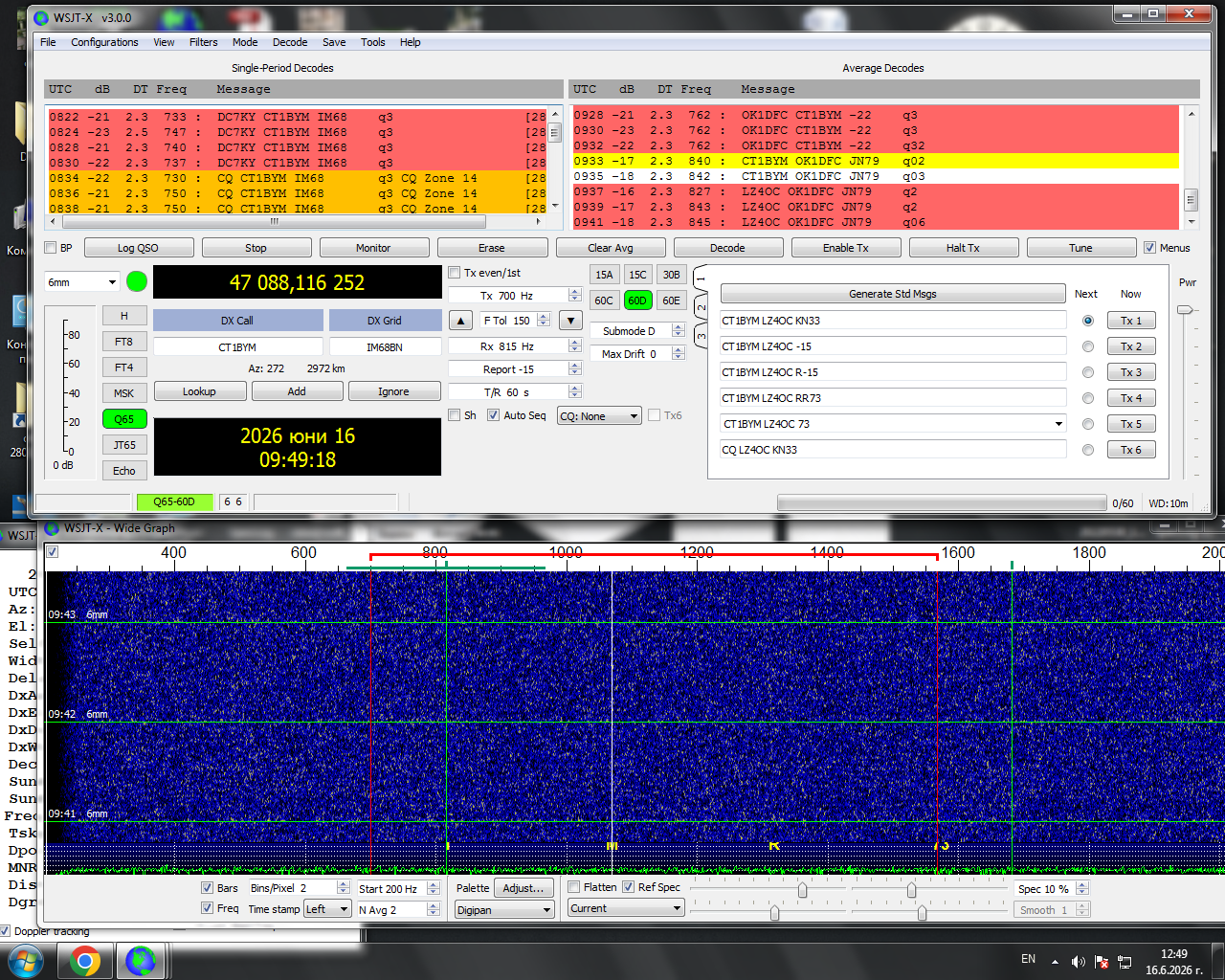The height and width of the screenshot is (980, 1225).
Task: Open the File menu
Action: (x=48, y=42)
